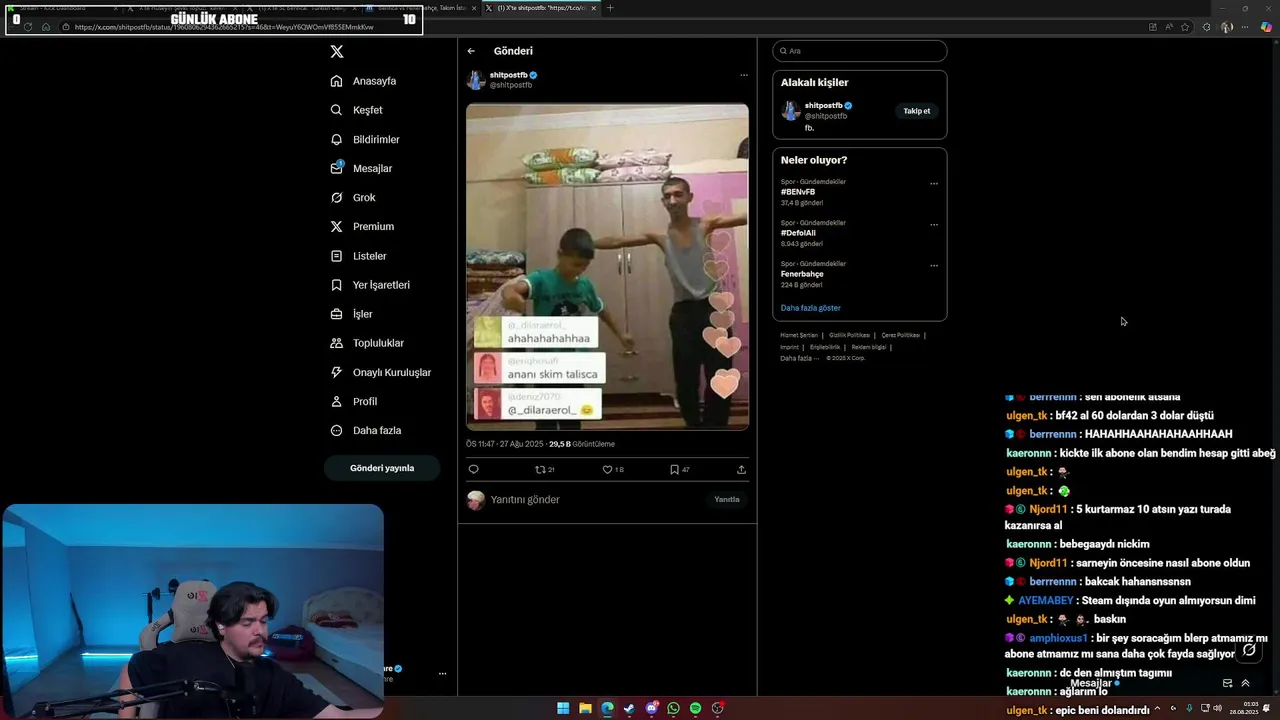1280x720 pixels.
Task: Expand Daha fazla sidebar menu
Action: [366, 430]
